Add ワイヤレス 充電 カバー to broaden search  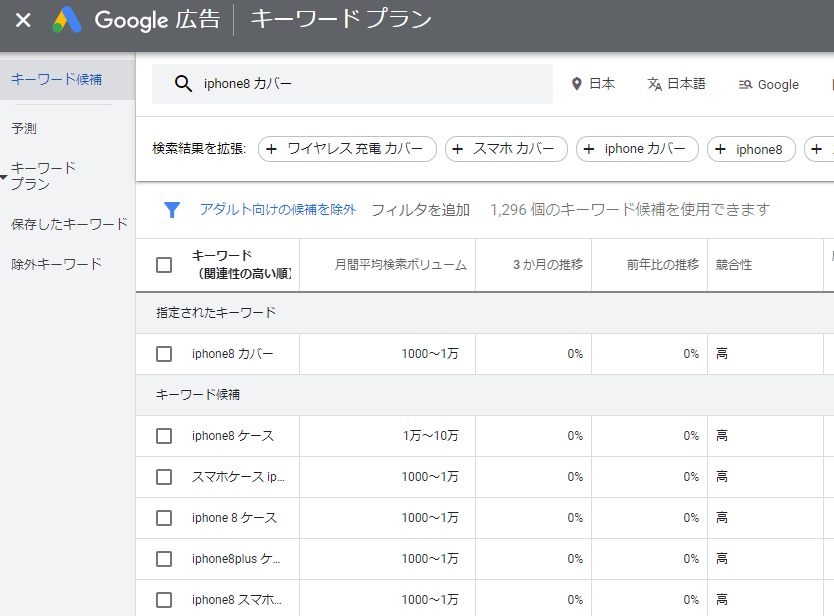pos(347,149)
